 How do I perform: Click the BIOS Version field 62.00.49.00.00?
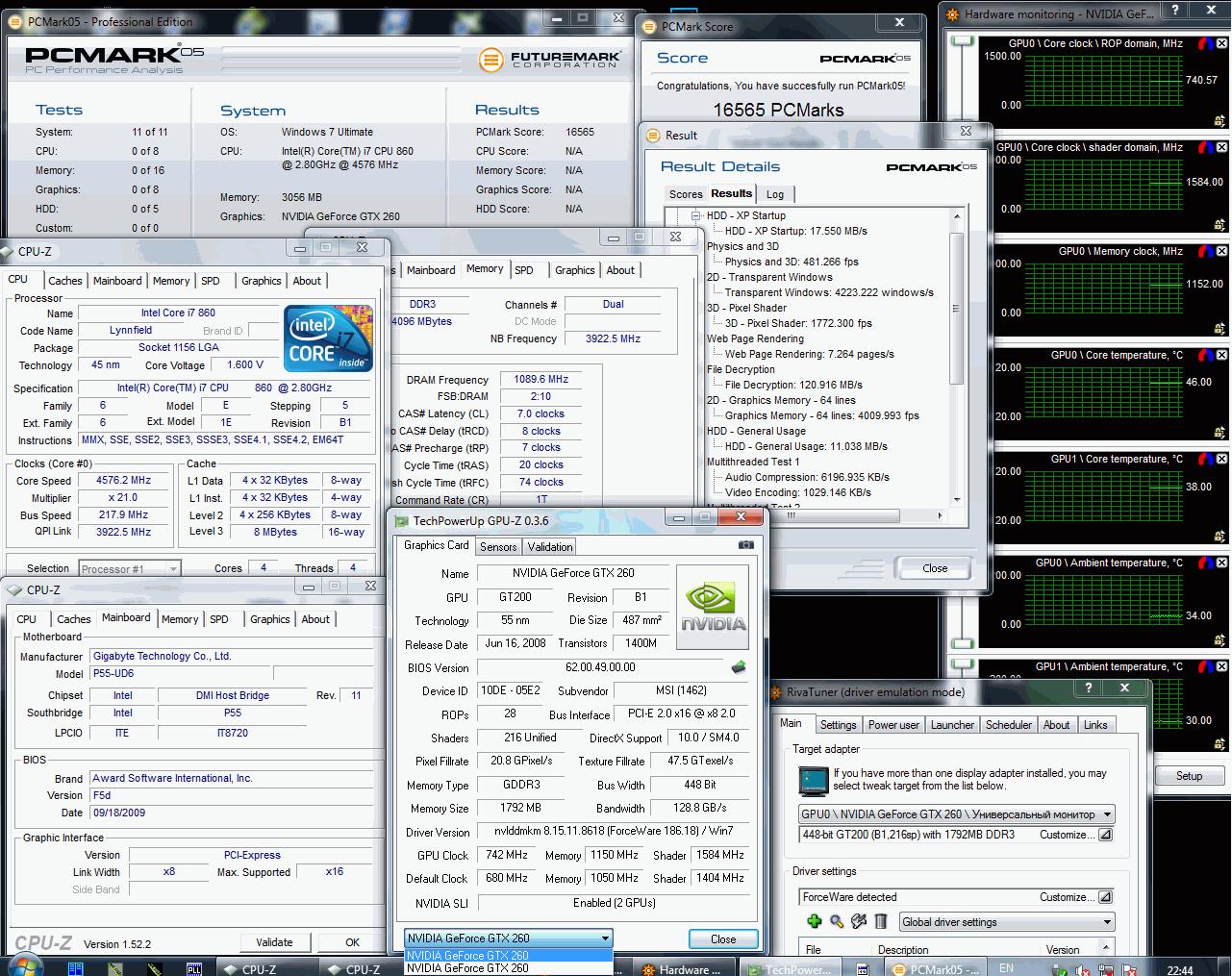click(x=601, y=667)
